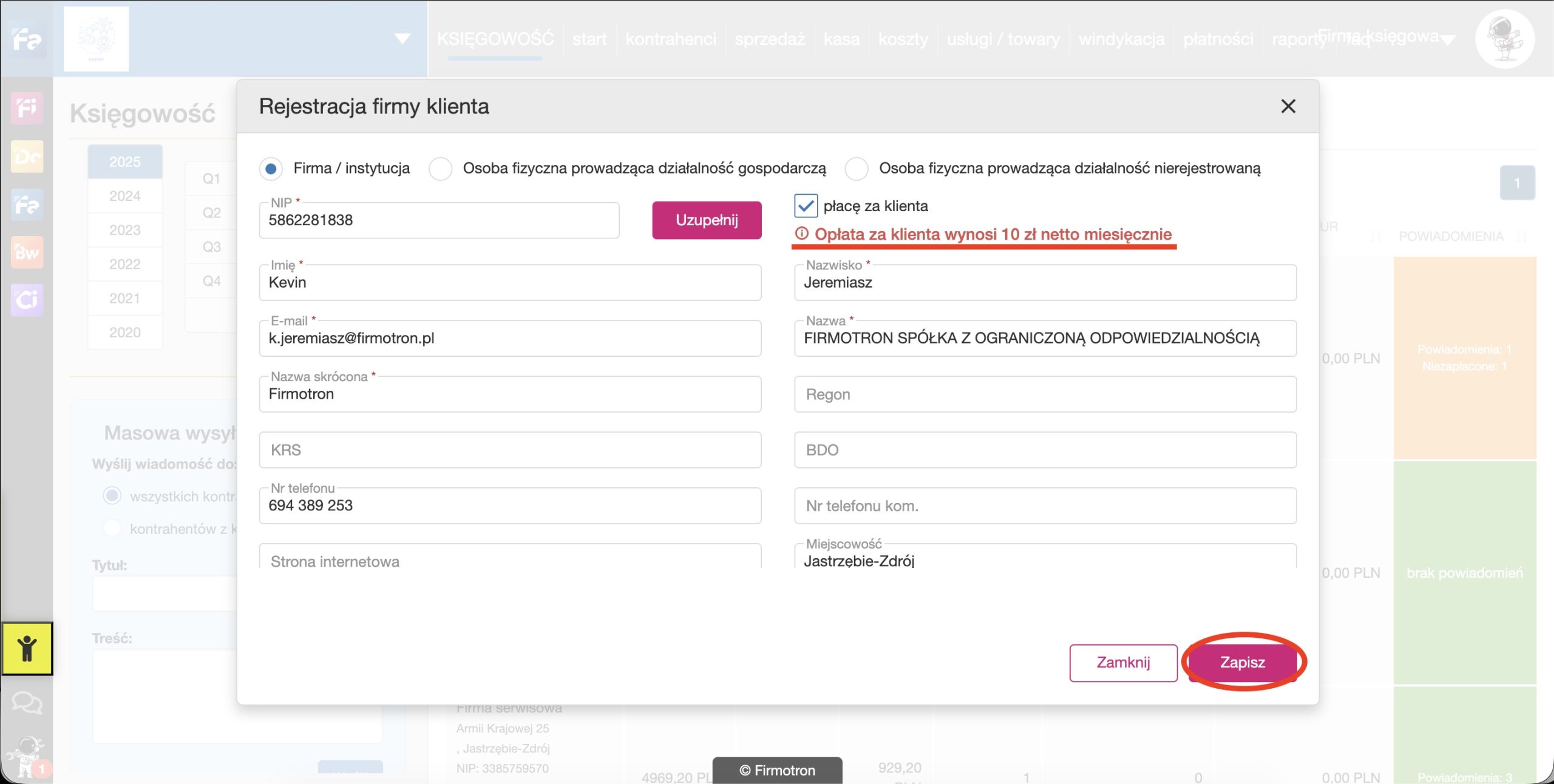The width and height of the screenshot is (1554, 784).
Task: Click into the Regon input field
Action: tap(1045, 394)
